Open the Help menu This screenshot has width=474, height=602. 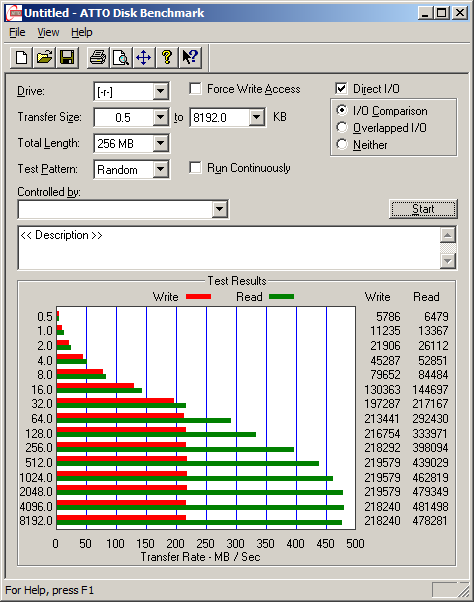tap(82, 32)
